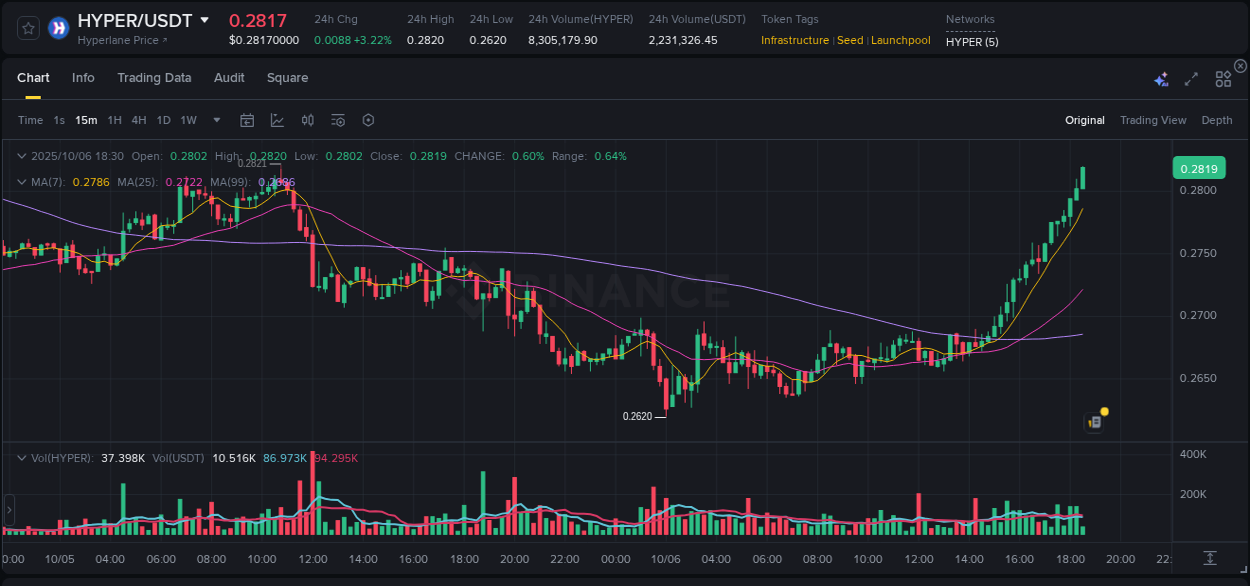
Task: Open the Audit tab
Action: click(x=229, y=78)
